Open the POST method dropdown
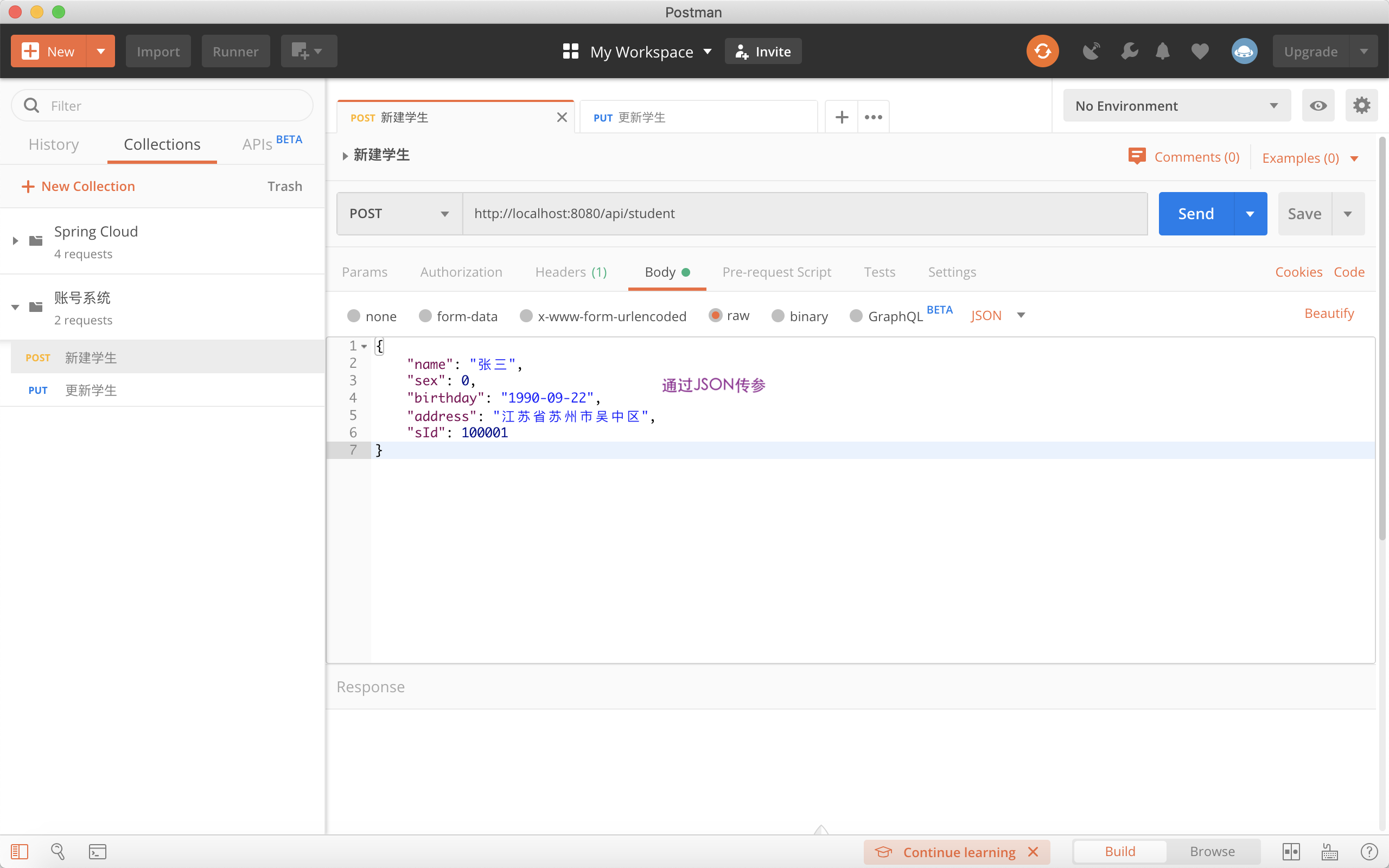The width and height of the screenshot is (1389, 868). tap(399, 214)
